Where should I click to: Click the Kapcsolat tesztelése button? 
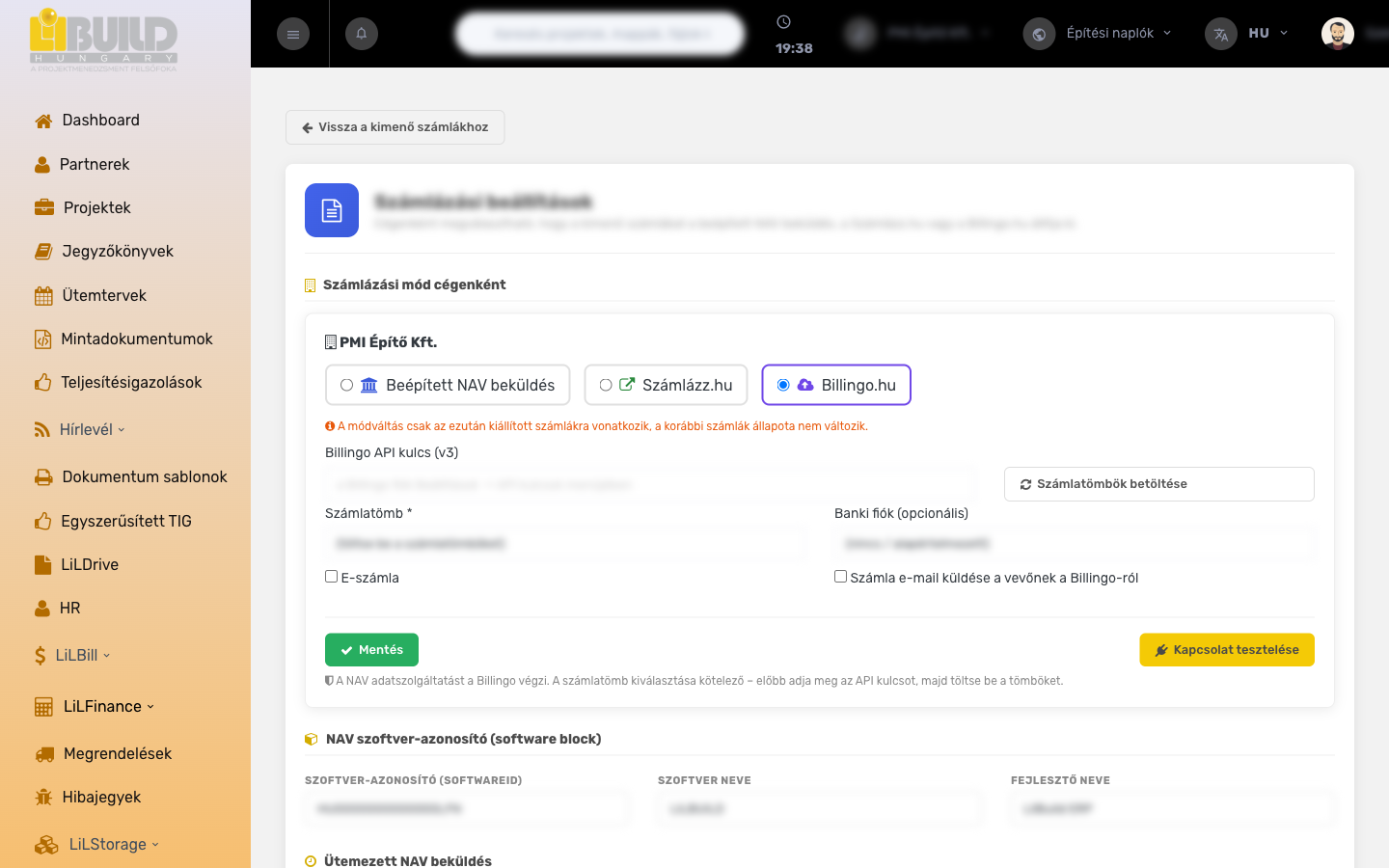click(x=1227, y=650)
